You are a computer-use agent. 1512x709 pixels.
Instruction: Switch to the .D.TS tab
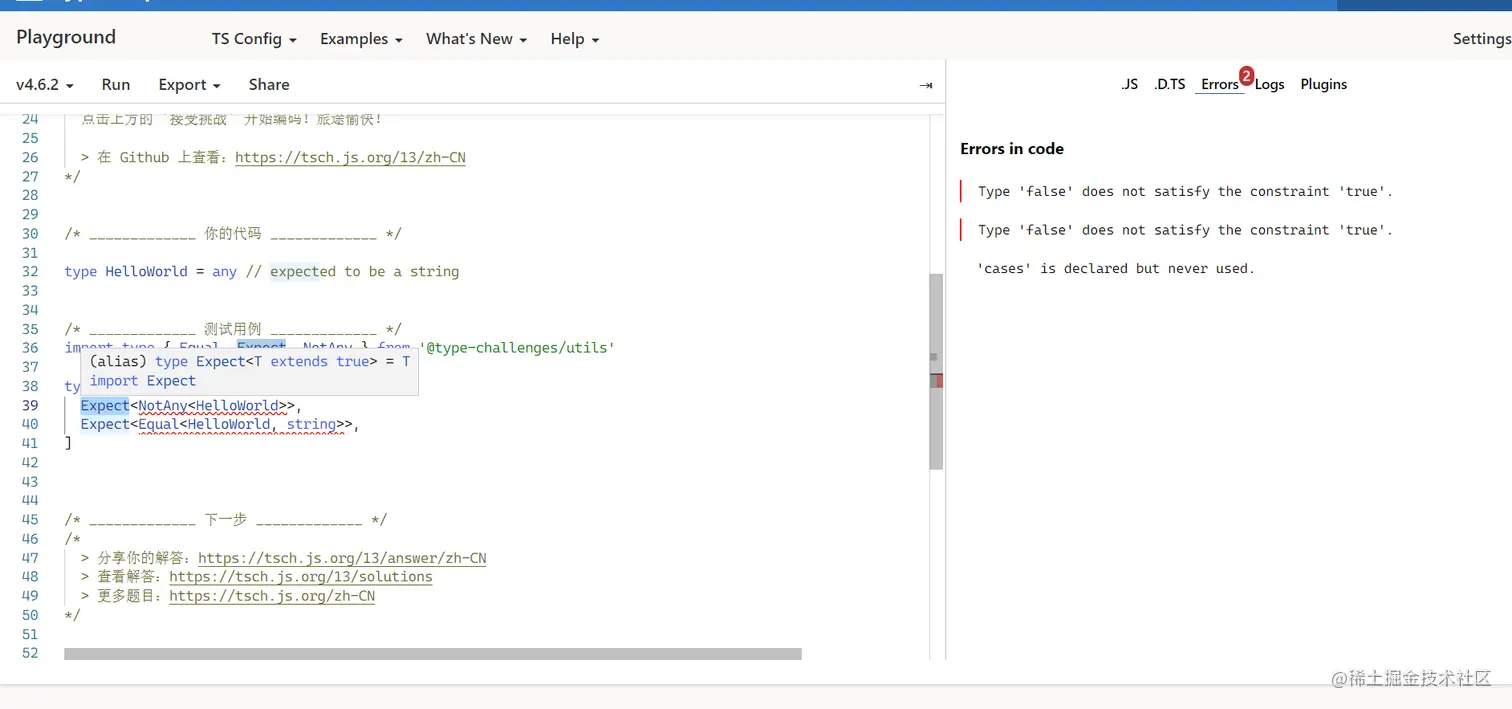point(1169,84)
